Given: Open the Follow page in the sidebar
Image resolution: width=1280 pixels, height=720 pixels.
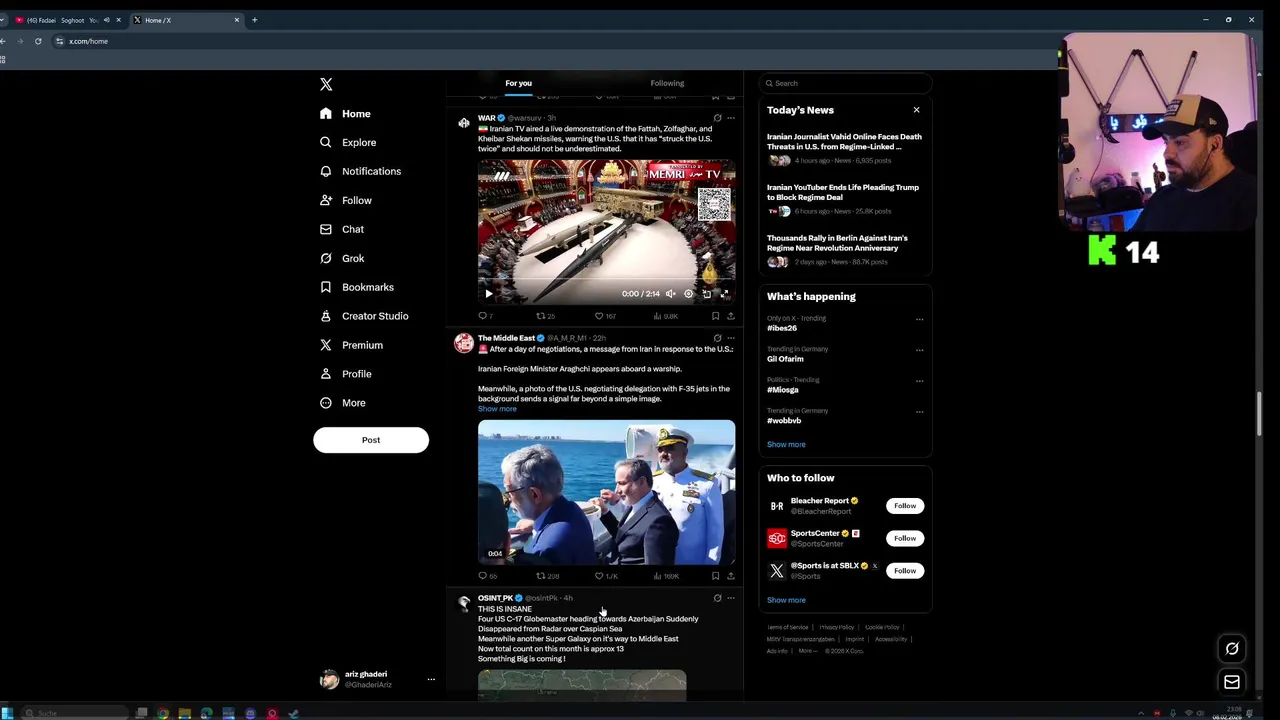Looking at the screenshot, I should [x=345, y=200].
